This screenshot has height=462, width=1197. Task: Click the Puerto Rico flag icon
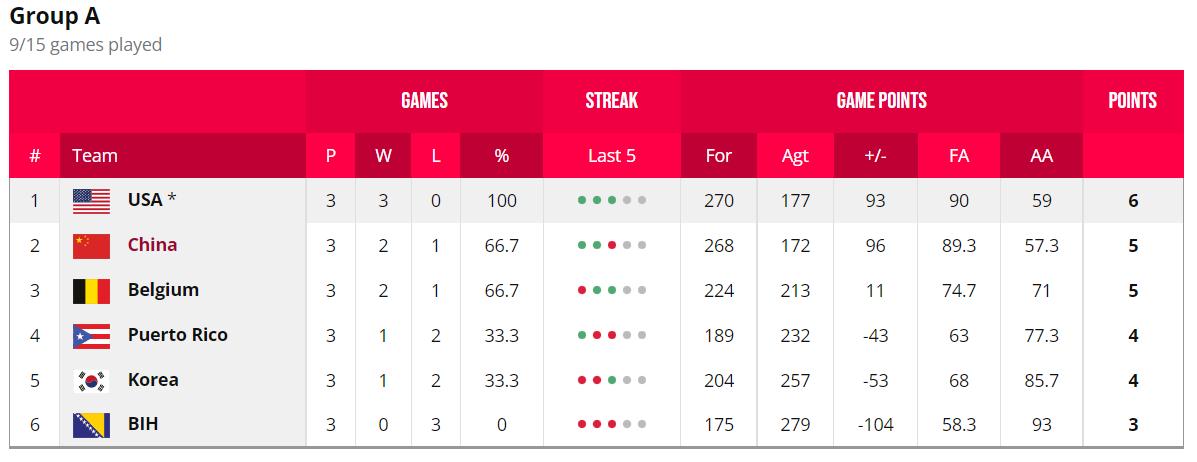pyautogui.click(x=91, y=336)
